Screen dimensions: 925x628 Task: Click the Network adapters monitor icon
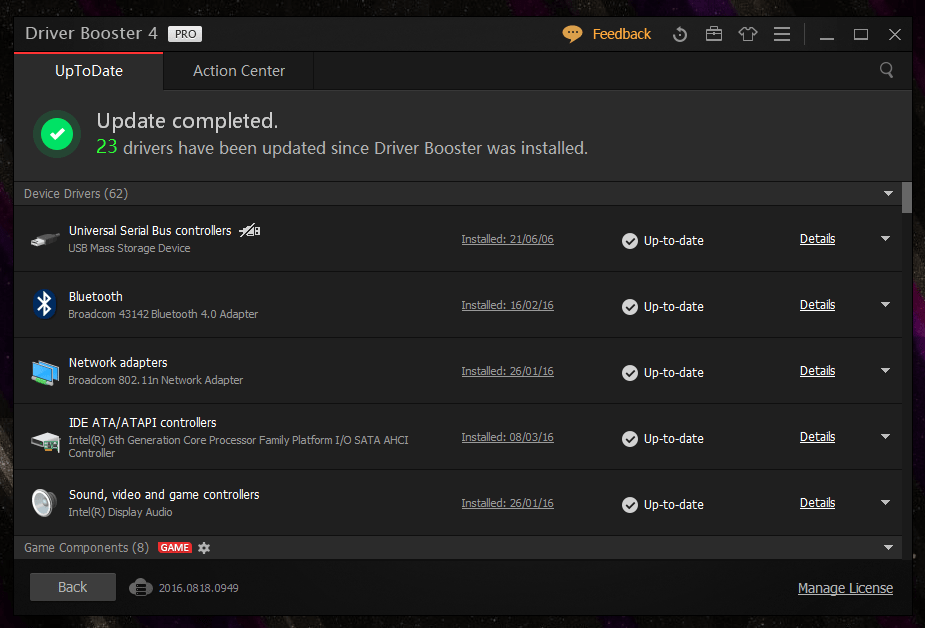click(x=45, y=372)
